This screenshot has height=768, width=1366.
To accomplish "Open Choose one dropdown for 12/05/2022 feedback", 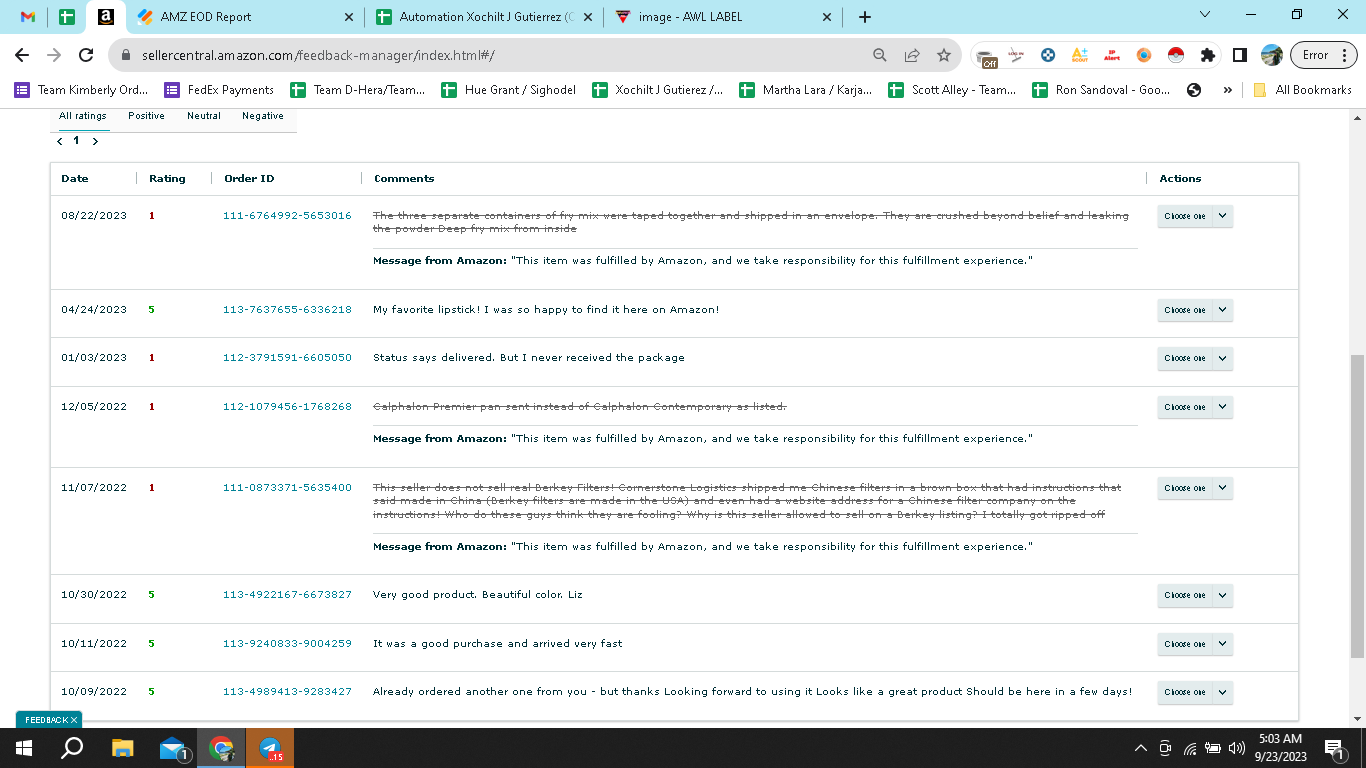I will pyautogui.click(x=1195, y=407).
